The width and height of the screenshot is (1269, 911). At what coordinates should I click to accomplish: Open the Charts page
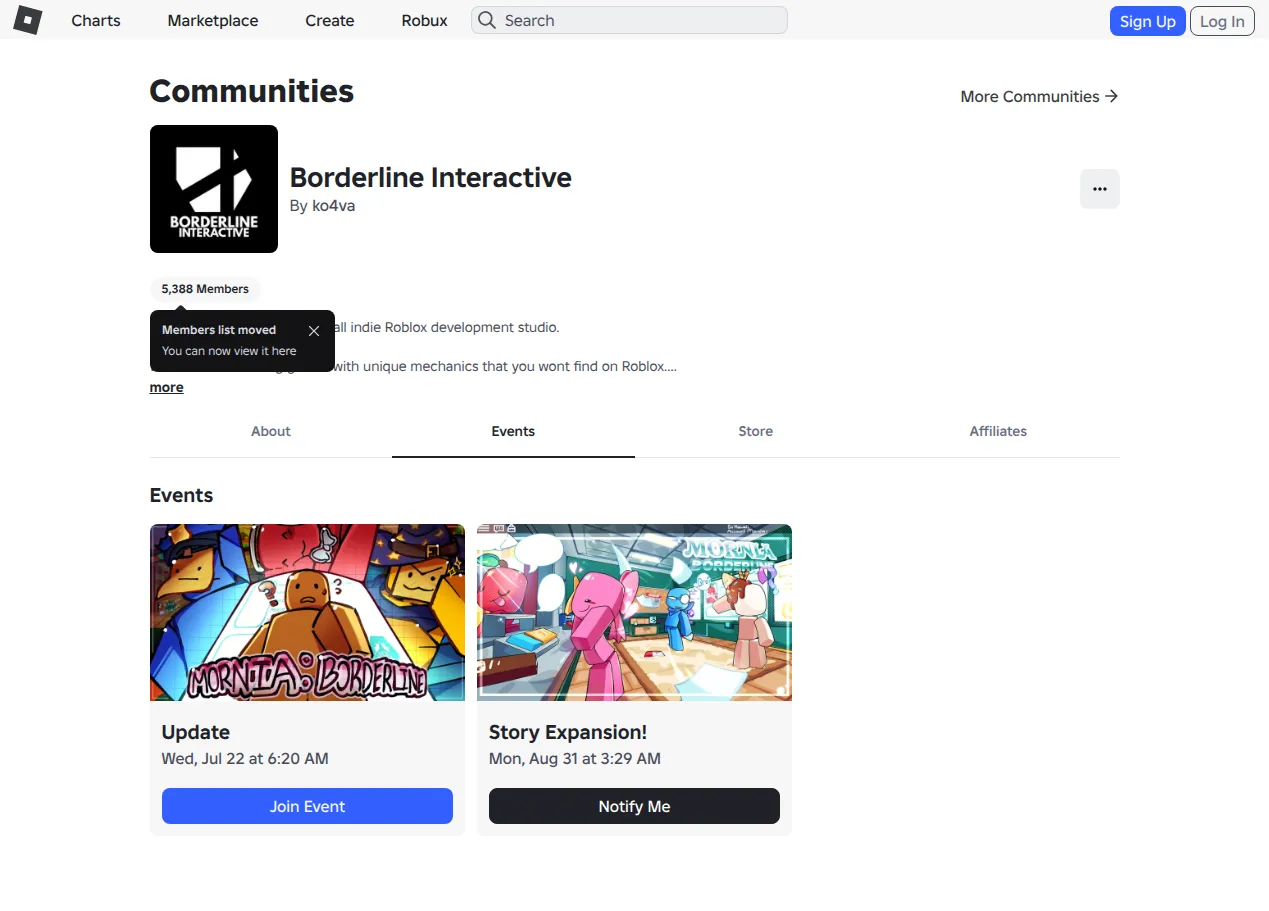(96, 20)
